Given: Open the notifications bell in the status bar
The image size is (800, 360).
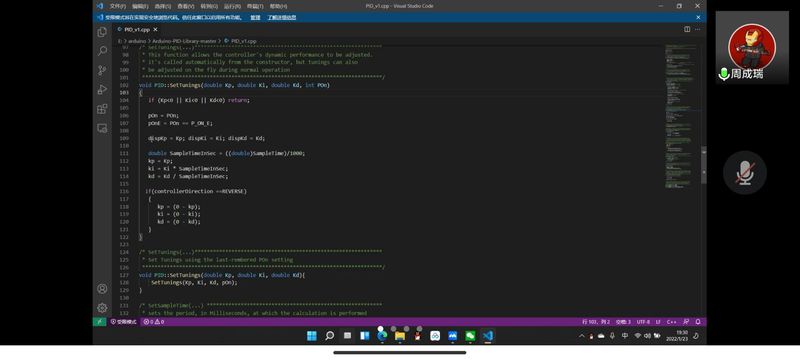Looking at the screenshot, I should pos(698,322).
